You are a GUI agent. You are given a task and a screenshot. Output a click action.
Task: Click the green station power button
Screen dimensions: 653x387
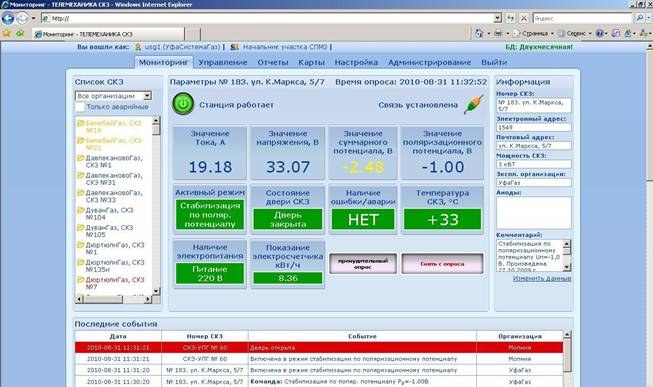tap(183, 104)
